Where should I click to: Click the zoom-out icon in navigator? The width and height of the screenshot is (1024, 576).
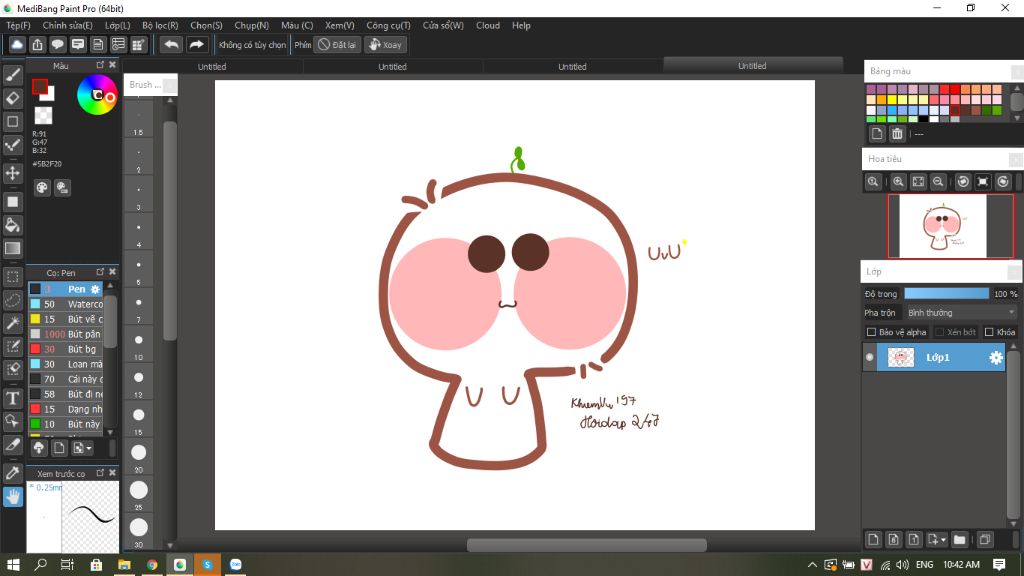938,182
